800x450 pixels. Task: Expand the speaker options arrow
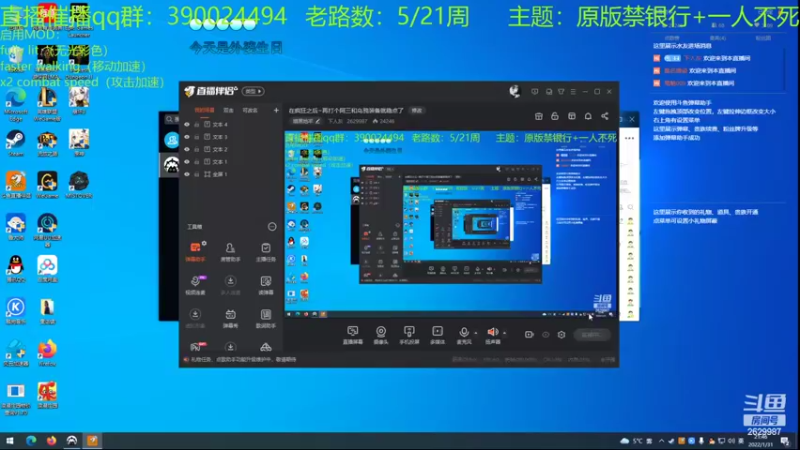(504, 333)
